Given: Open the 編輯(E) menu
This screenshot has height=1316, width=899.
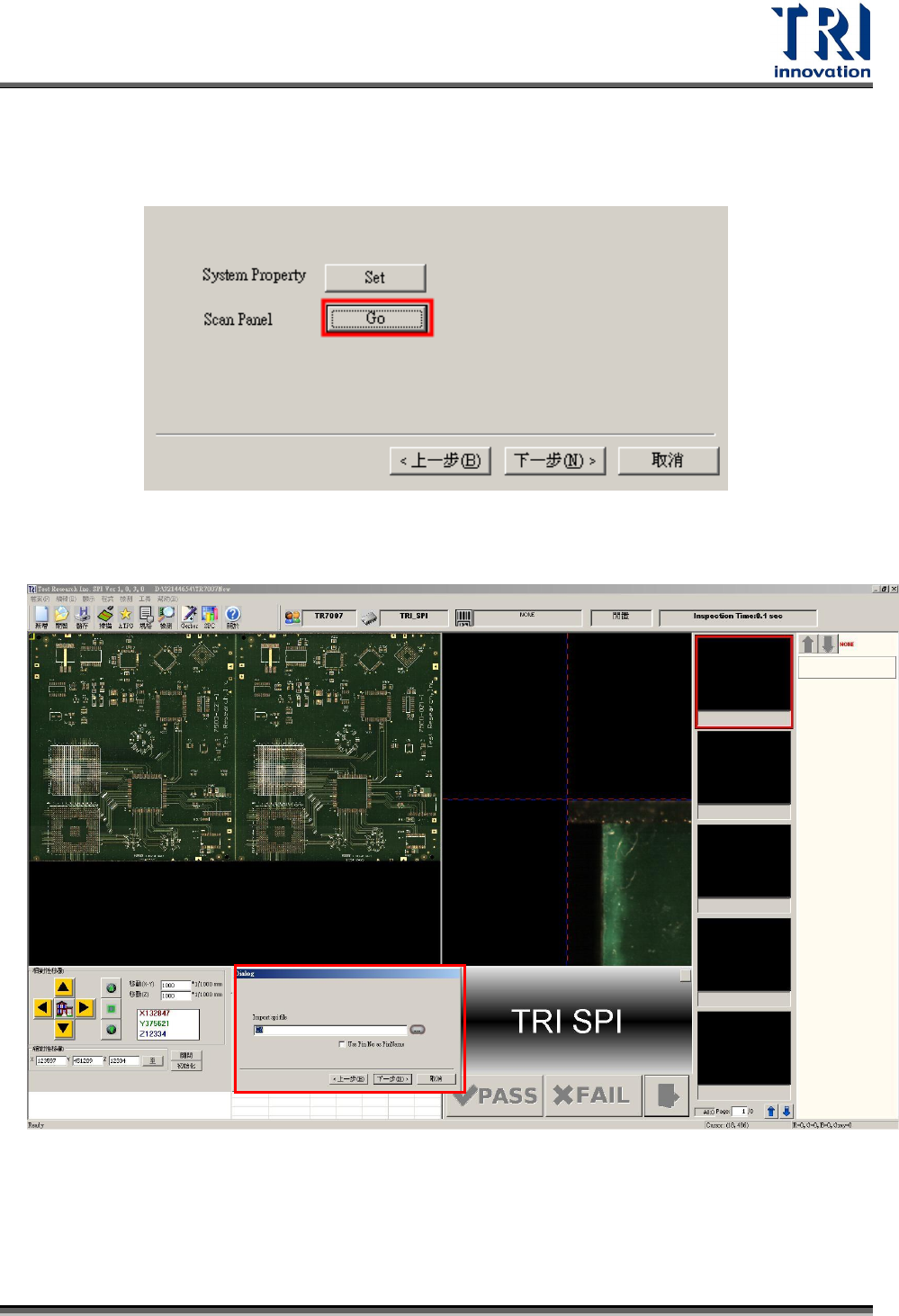Looking at the screenshot, I should click(66, 599).
